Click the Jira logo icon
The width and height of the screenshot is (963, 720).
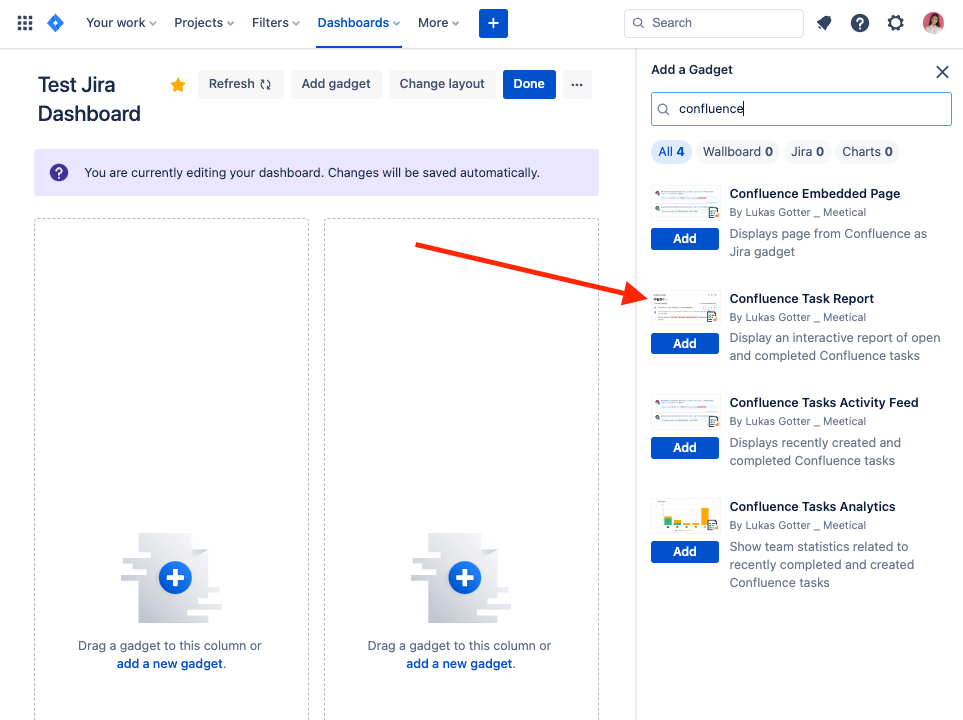click(x=55, y=23)
